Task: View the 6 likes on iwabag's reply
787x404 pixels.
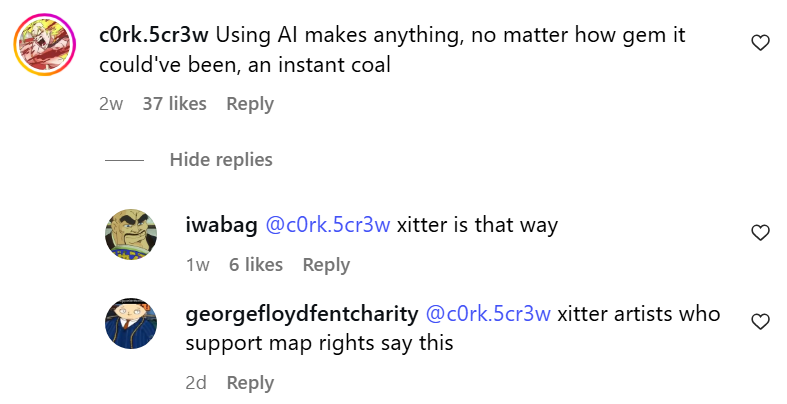Action: pos(255,265)
